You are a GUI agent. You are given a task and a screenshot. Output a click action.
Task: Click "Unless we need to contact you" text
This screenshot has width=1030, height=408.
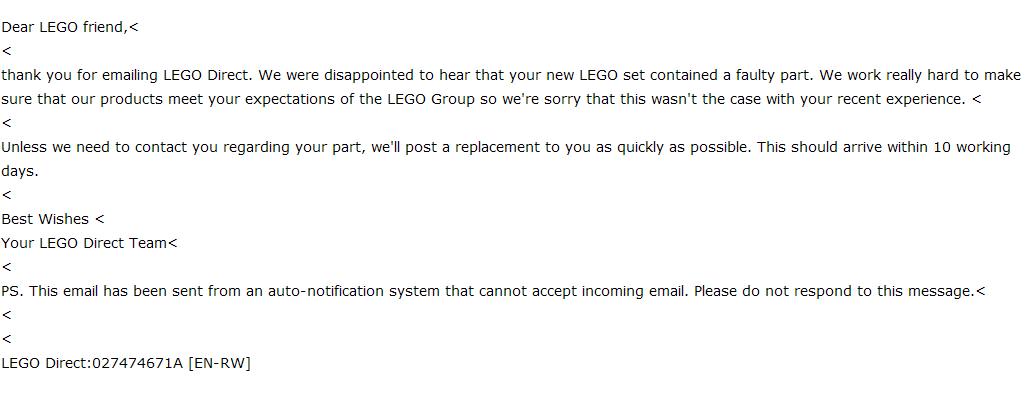coord(107,147)
